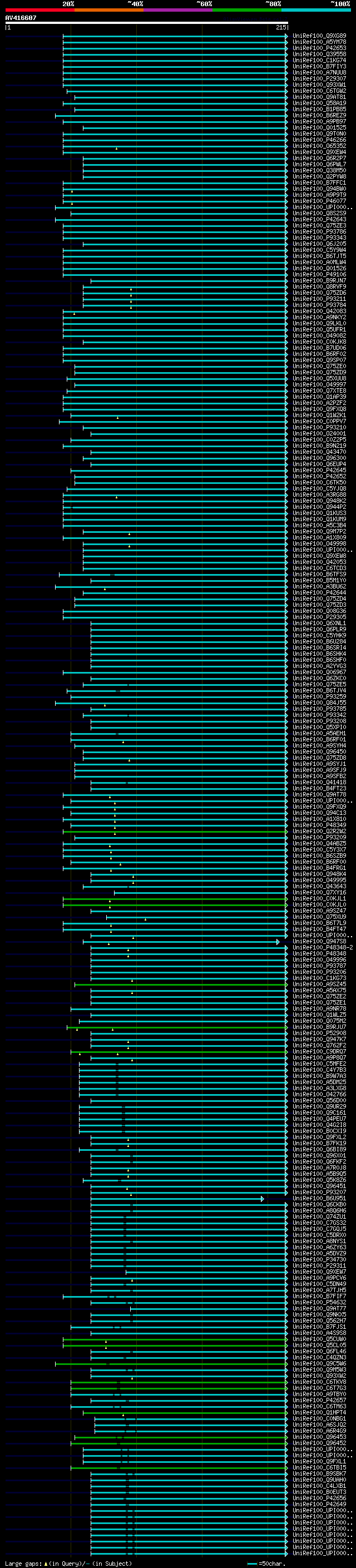Select the UniRef100_P42656 label
Image resolution: width=356 pixels, height=1568 pixels.
tap(319, 1497)
